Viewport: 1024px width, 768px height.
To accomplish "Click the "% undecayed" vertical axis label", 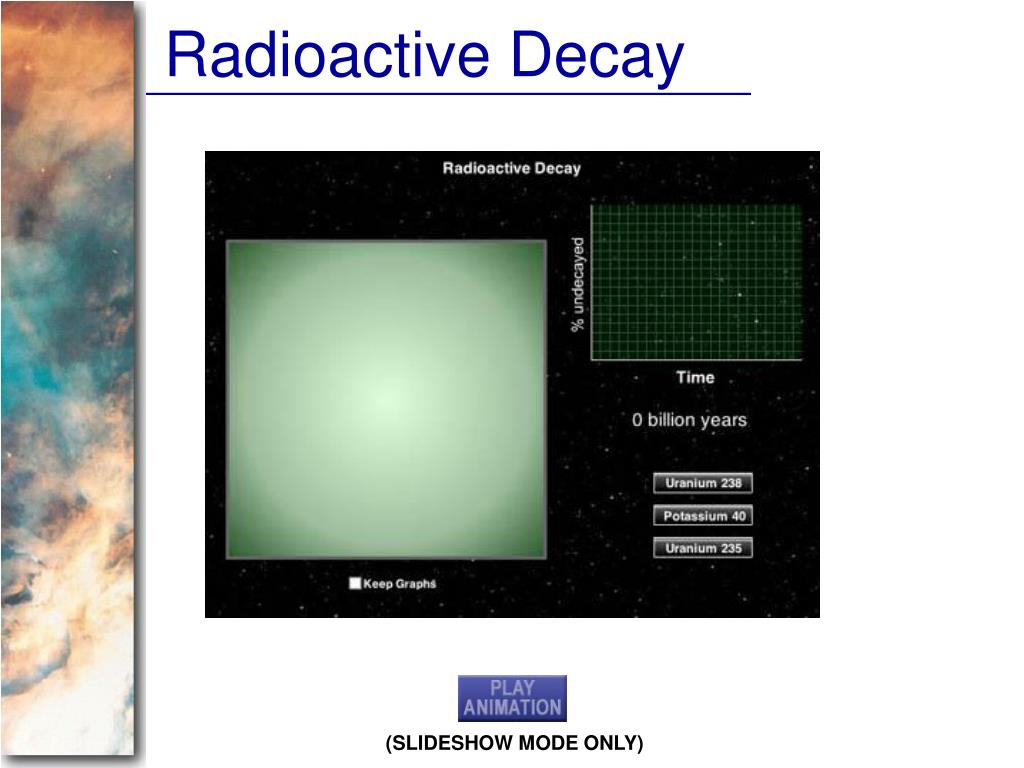I will [x=578, y=285].
